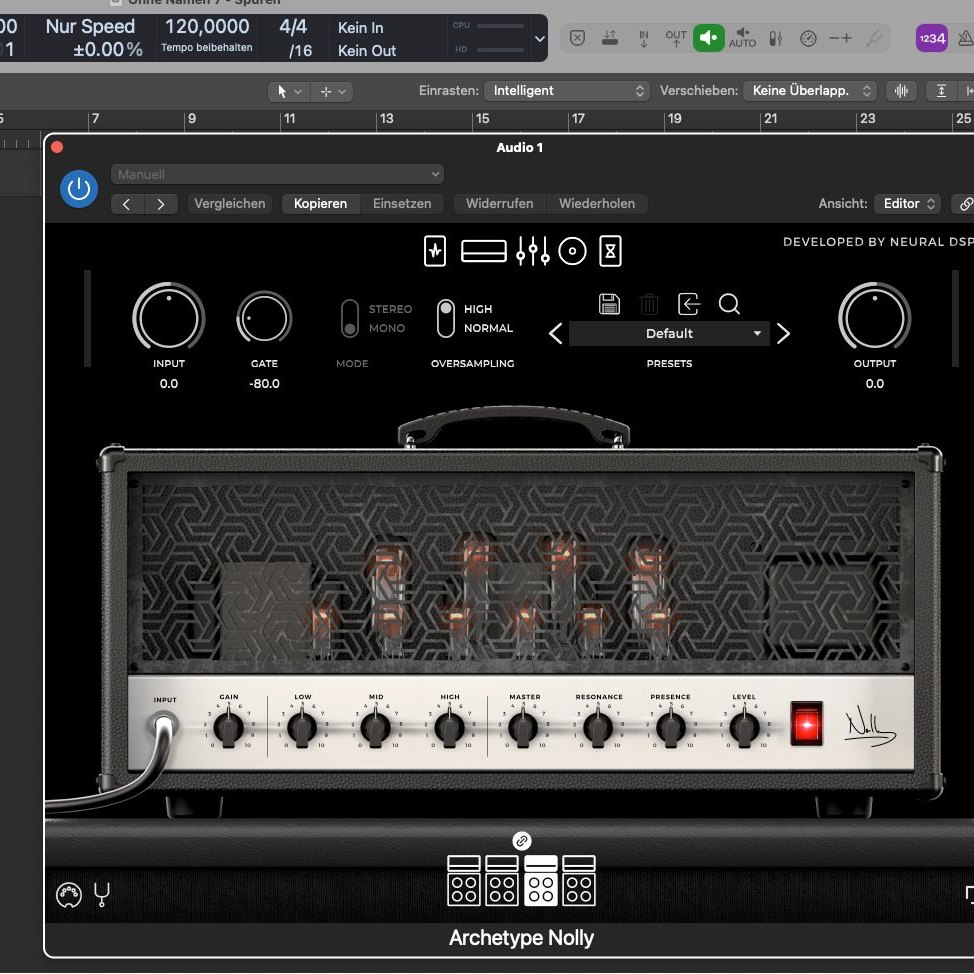Click the Kopieren button
Viewport: 974px width, 974px height.
click(320, 204)
